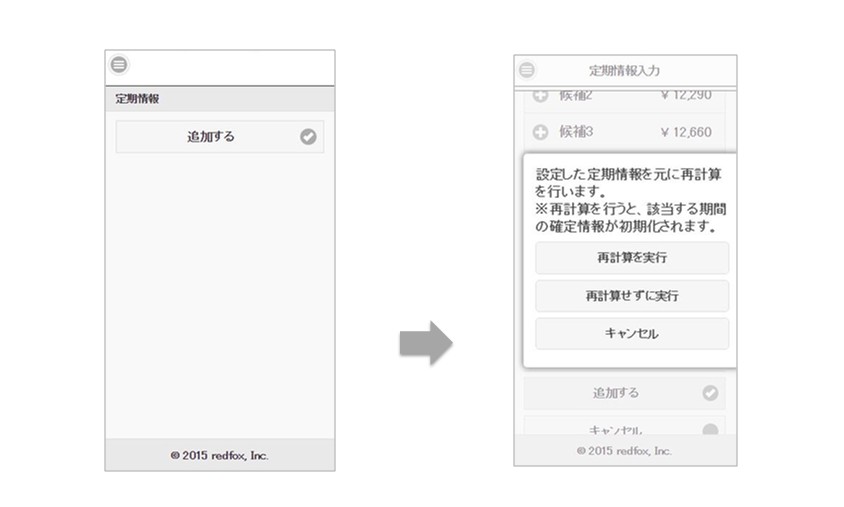This screenshot has width=844, height=507.
Task: Open the hamburger menu in left screen
Action: (x=119, y=65)
